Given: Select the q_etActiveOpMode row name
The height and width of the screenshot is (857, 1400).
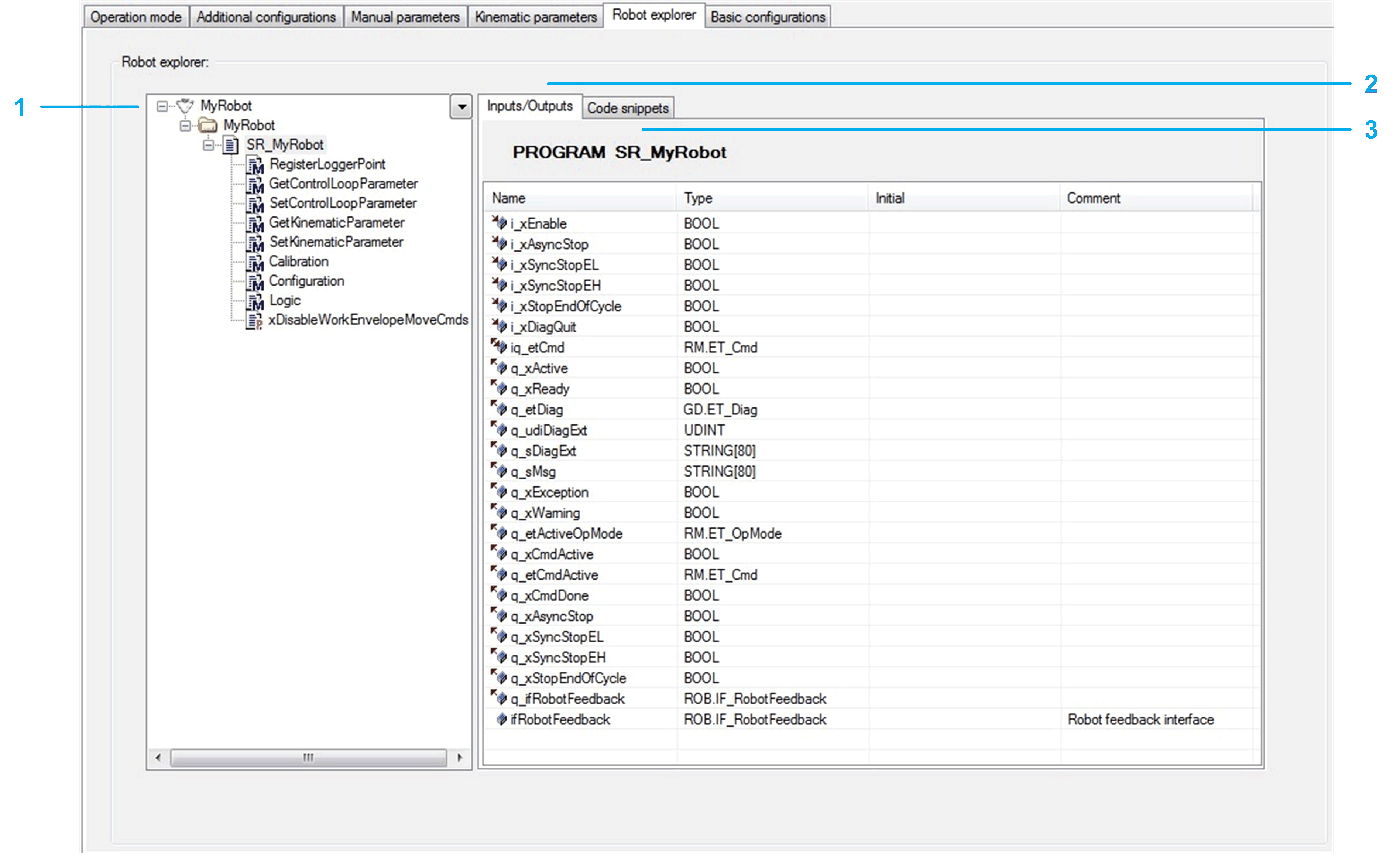Looking at the screenshot, I should tap(566, 534).
